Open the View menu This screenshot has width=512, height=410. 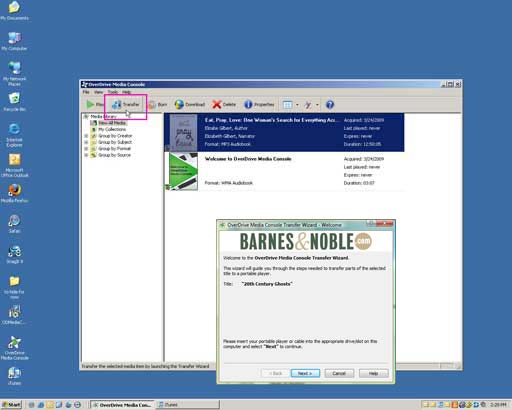point(98,92)
